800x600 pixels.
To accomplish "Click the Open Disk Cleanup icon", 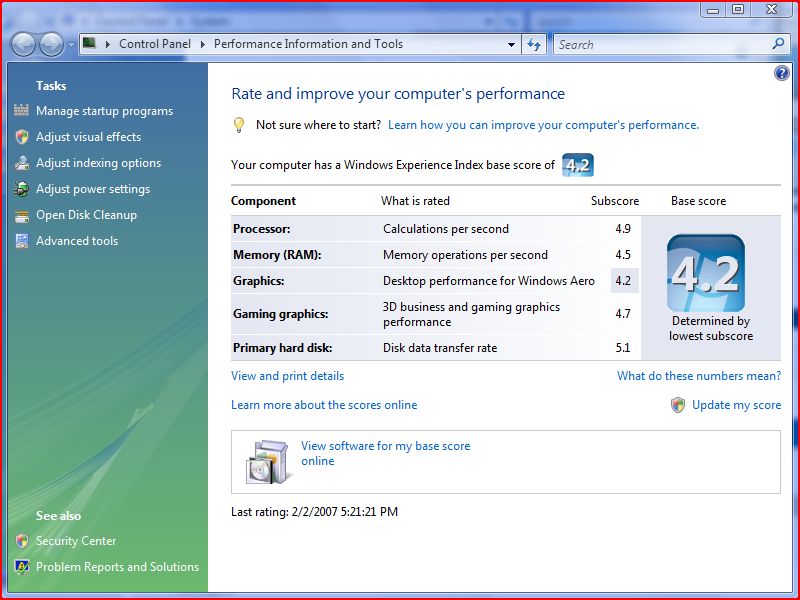I will coord(21,215).
